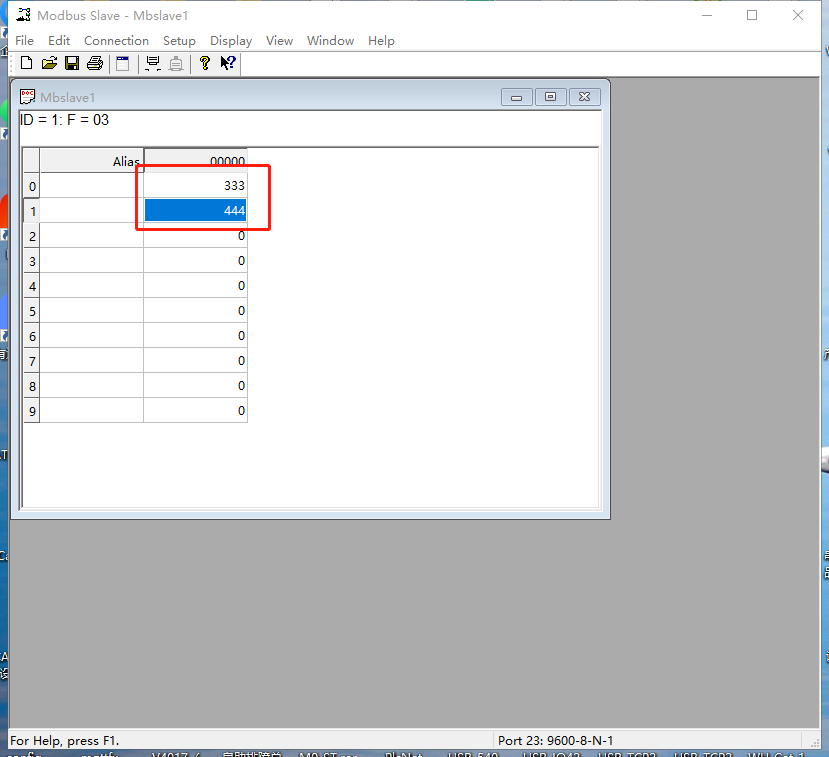Open the Display menu
The height and width of the screenshot is (757, 829).
pos(231,41)
